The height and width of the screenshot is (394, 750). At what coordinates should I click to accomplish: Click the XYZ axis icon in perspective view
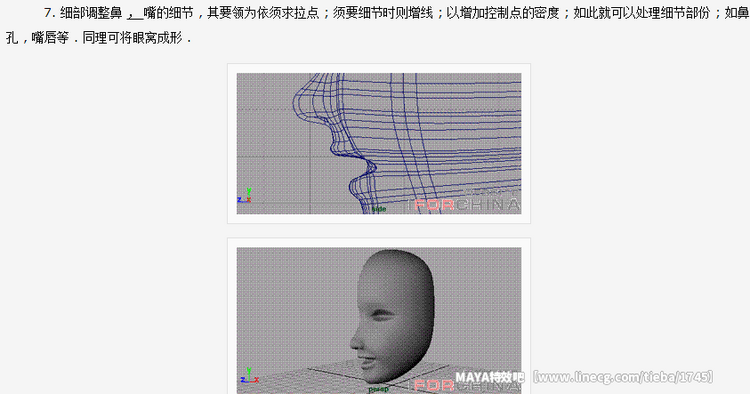tap(249, 375)
